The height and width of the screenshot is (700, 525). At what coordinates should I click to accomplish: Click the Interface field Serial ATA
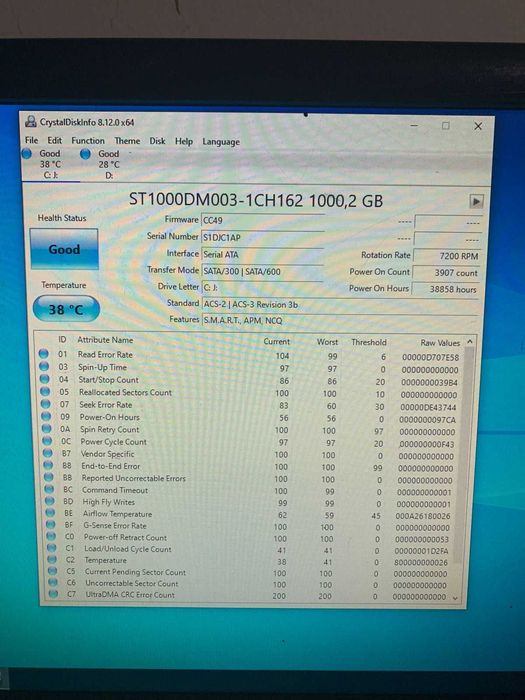click(262, 254)
